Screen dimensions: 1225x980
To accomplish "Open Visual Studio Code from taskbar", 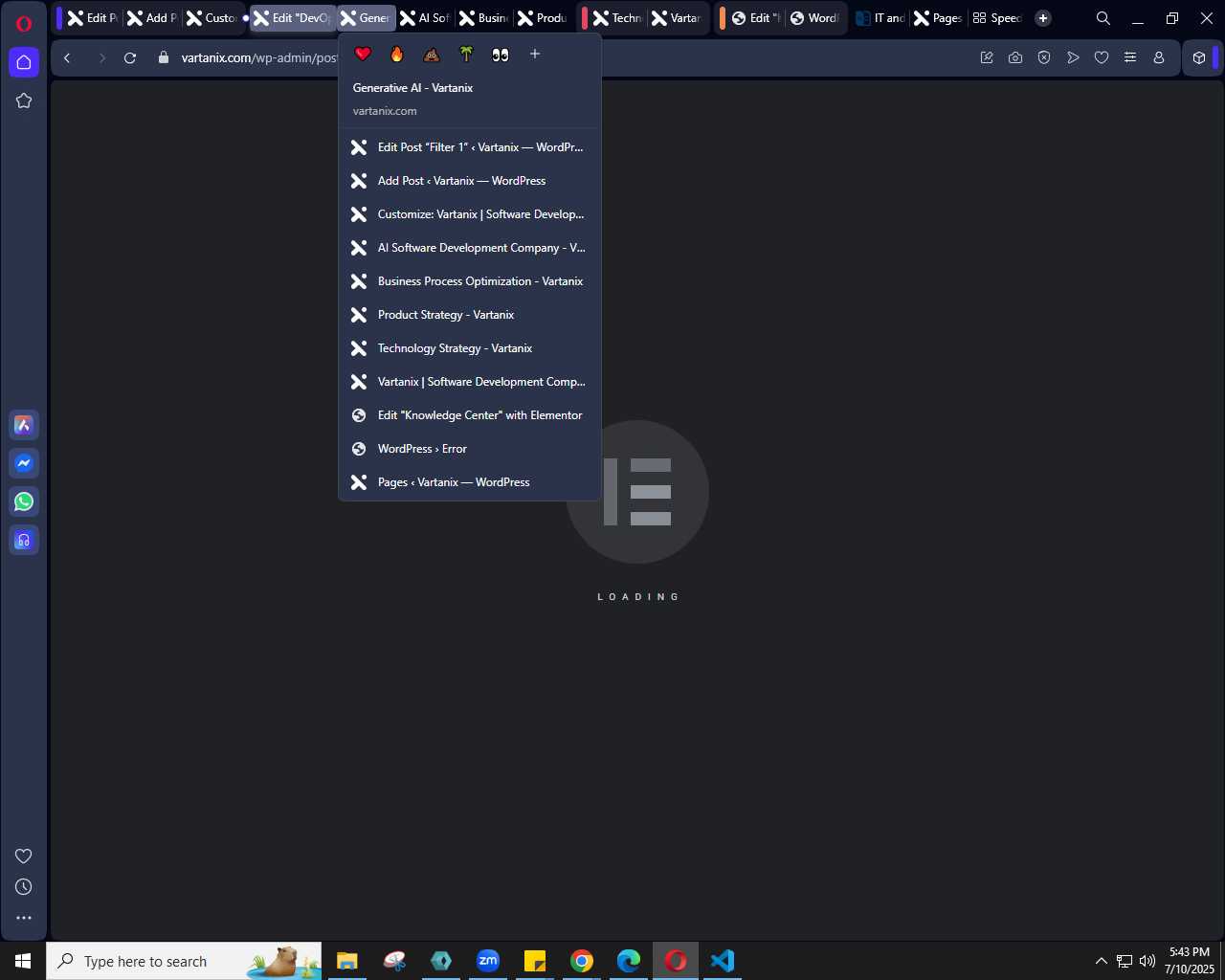I will click(723, 961).
